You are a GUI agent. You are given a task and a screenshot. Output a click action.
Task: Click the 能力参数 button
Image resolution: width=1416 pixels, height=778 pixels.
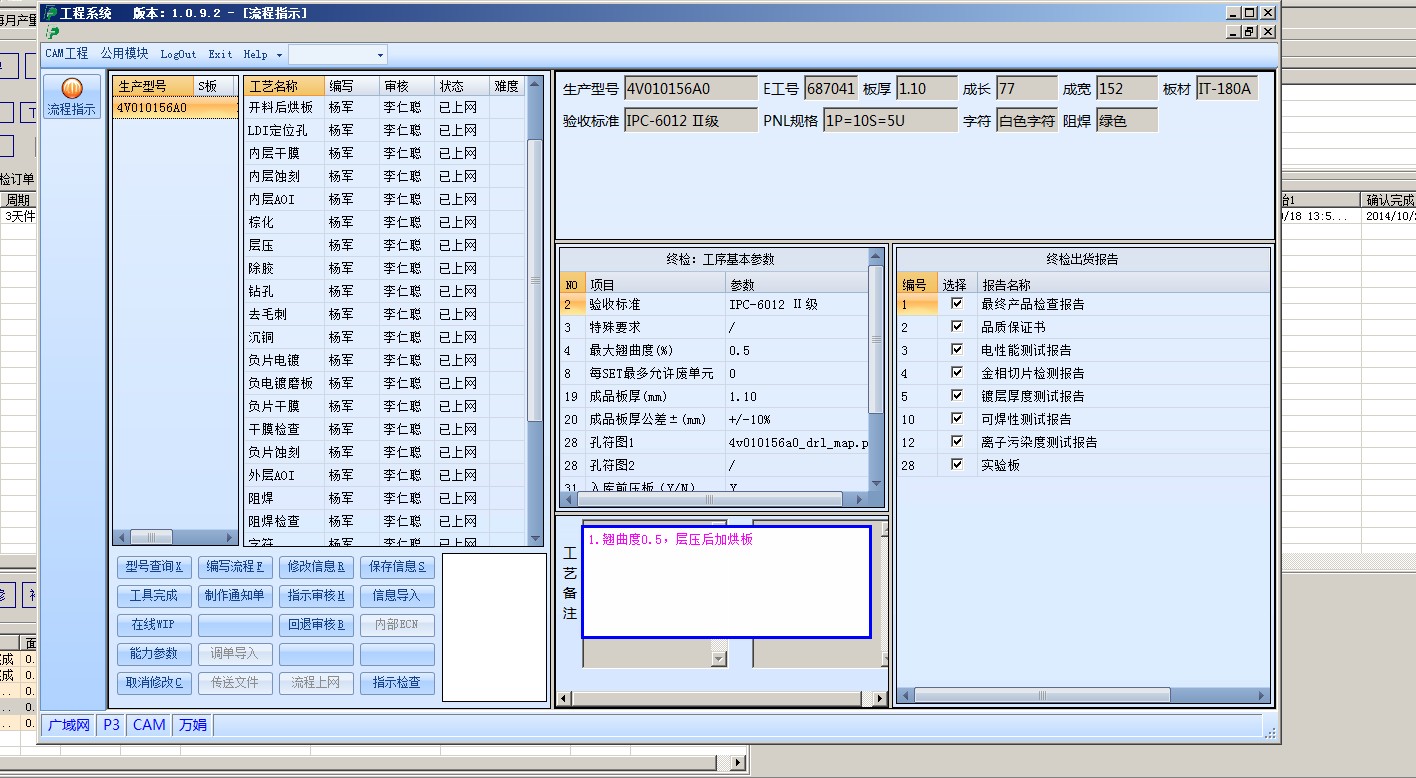click(x=154, y=654)
